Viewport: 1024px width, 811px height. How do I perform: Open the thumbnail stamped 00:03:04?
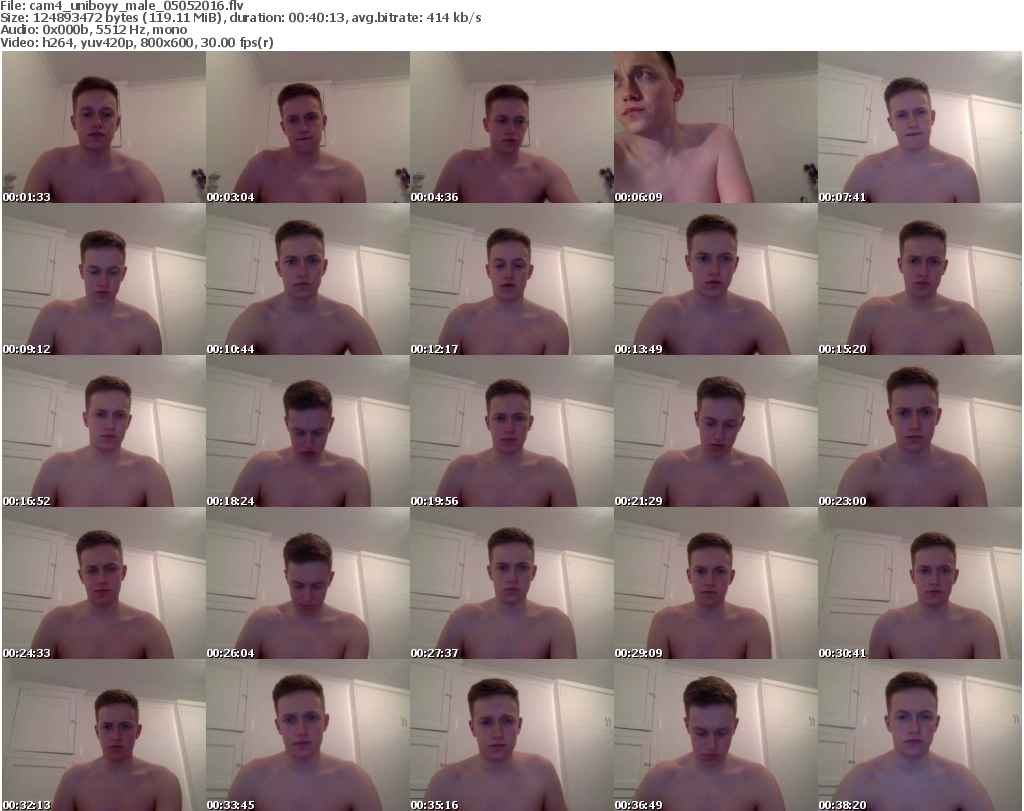(x=308, y=127)
